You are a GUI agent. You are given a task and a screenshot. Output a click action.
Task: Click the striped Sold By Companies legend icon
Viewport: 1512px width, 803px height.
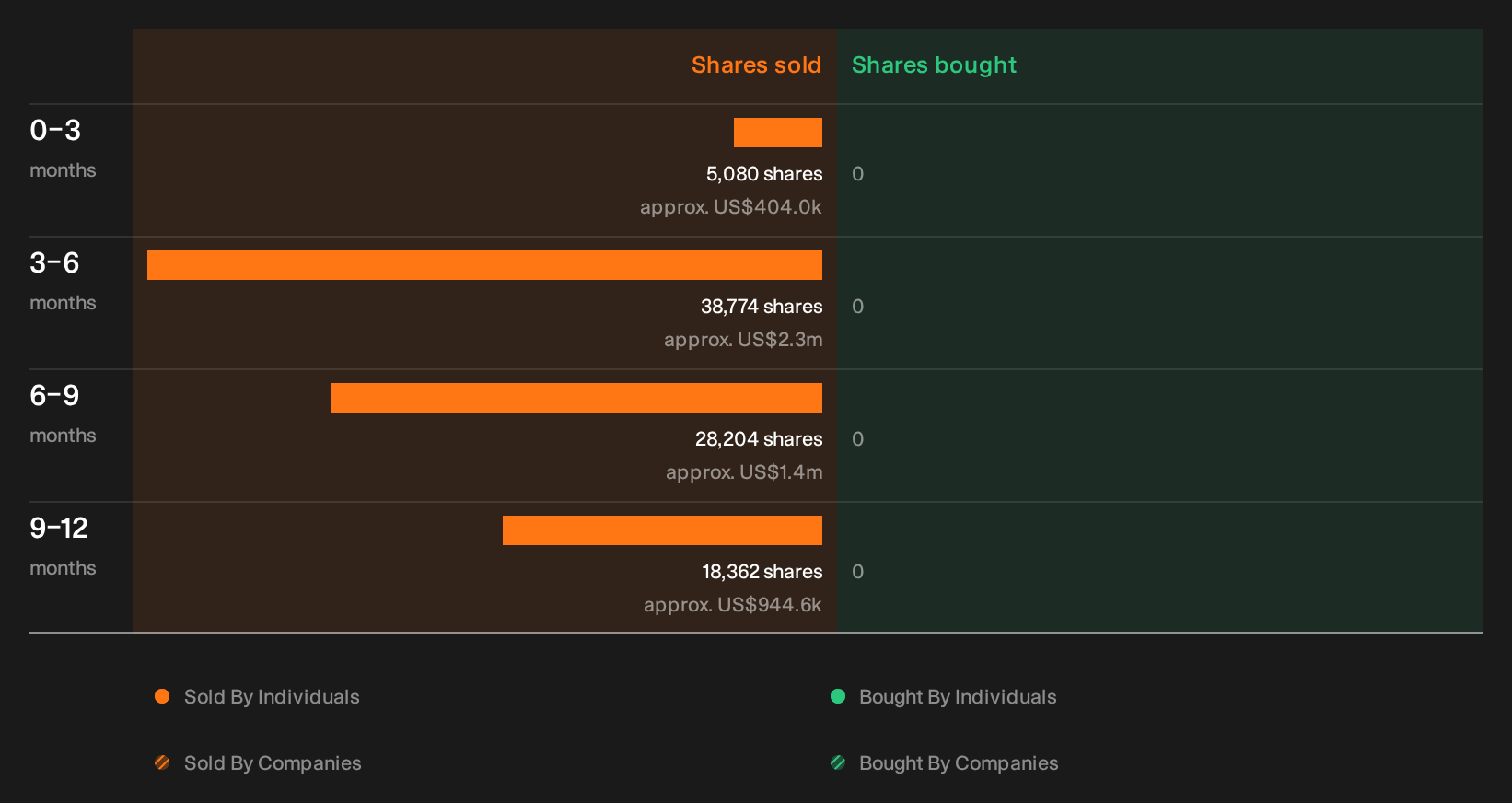(162, 762)
